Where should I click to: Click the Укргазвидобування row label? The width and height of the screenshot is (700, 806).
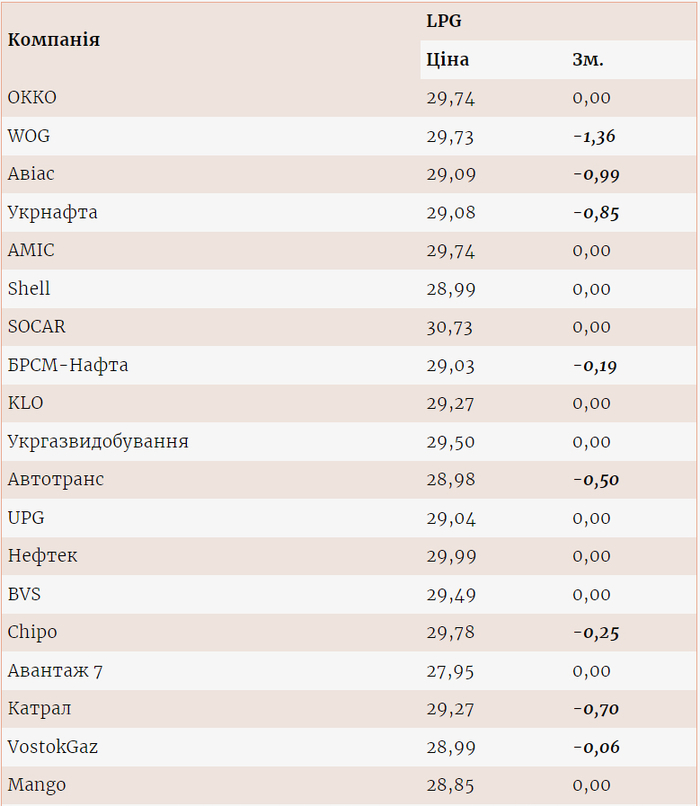click(x=98, y=441)
